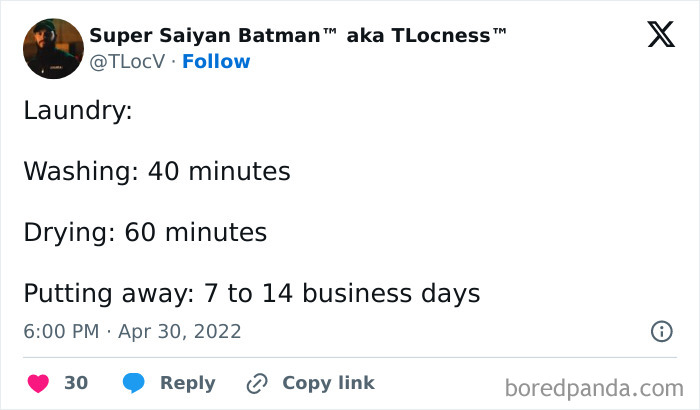
Task: Open the tweet info circle icon
Action: (x=661, y=330)
